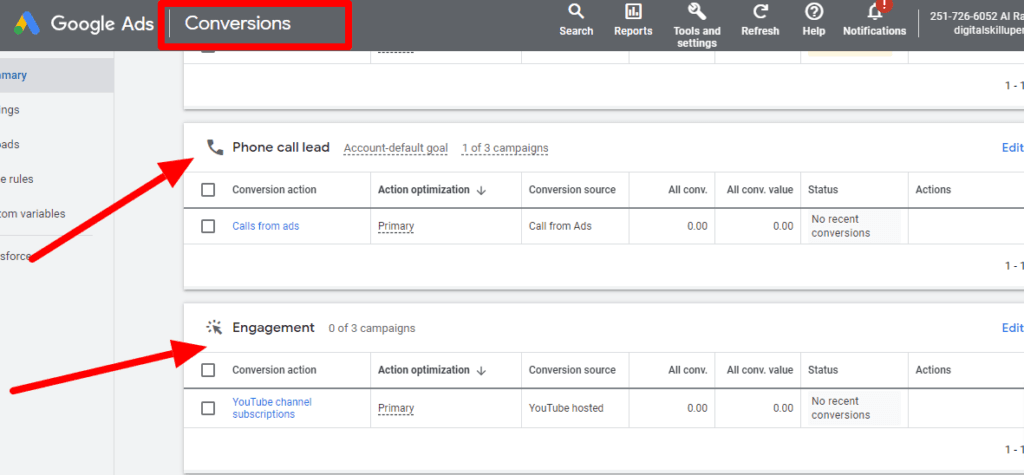Click YouTube hosted source cell

pos(566,408)
